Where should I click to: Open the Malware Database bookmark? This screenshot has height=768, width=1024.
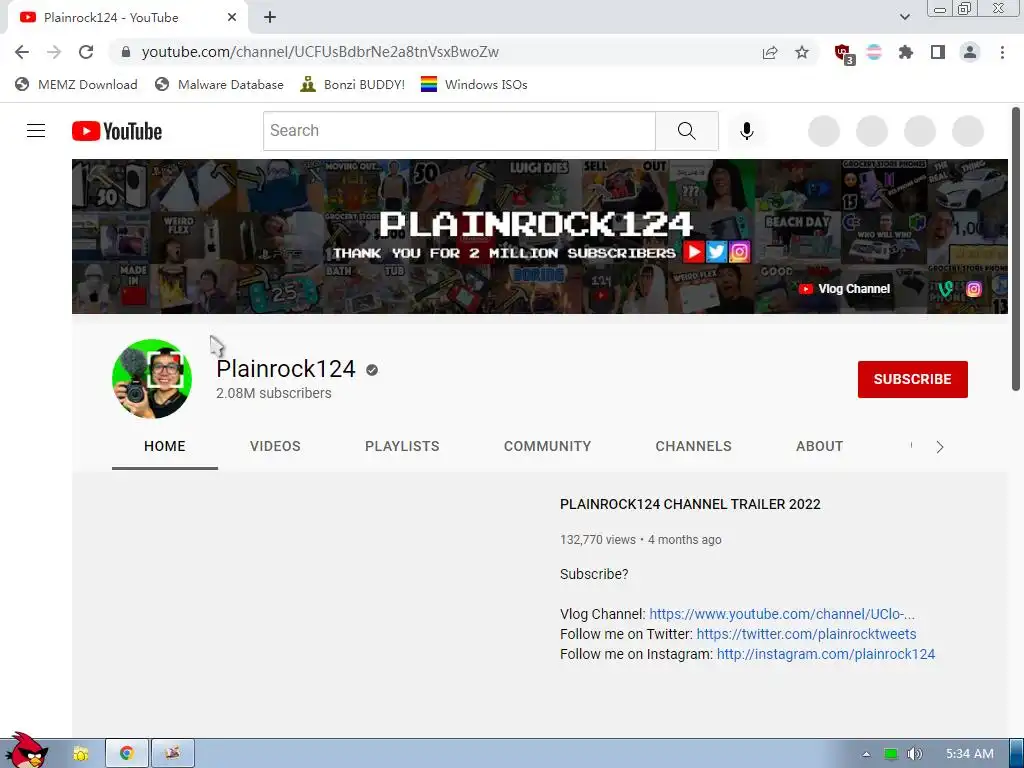click(219, 84)
